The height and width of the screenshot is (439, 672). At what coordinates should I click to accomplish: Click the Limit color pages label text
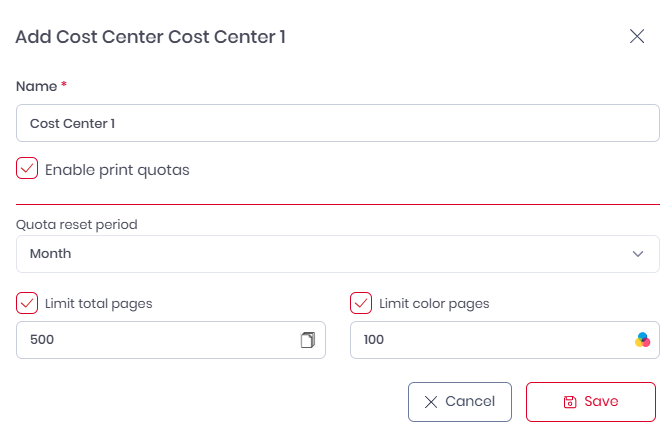[x=434, y=304]
